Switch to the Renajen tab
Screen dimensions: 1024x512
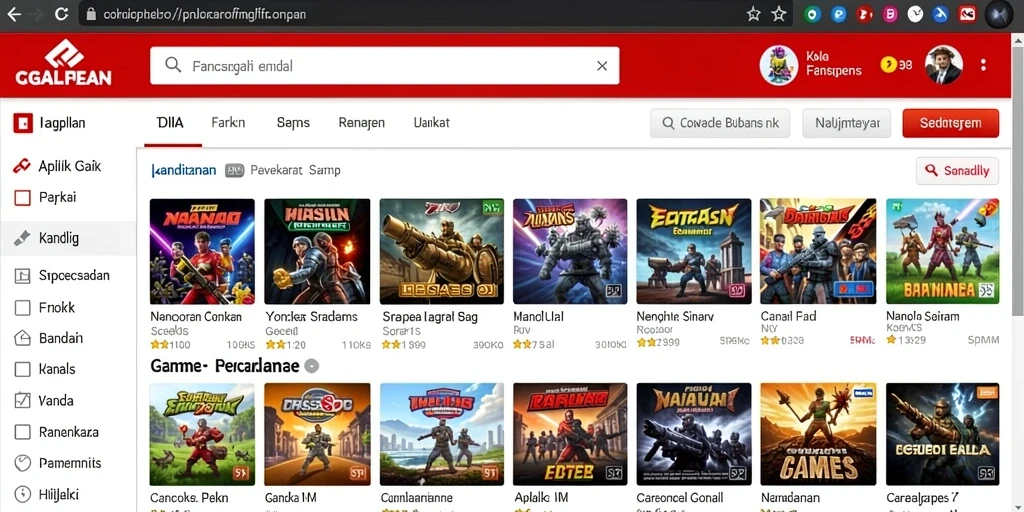361,123
